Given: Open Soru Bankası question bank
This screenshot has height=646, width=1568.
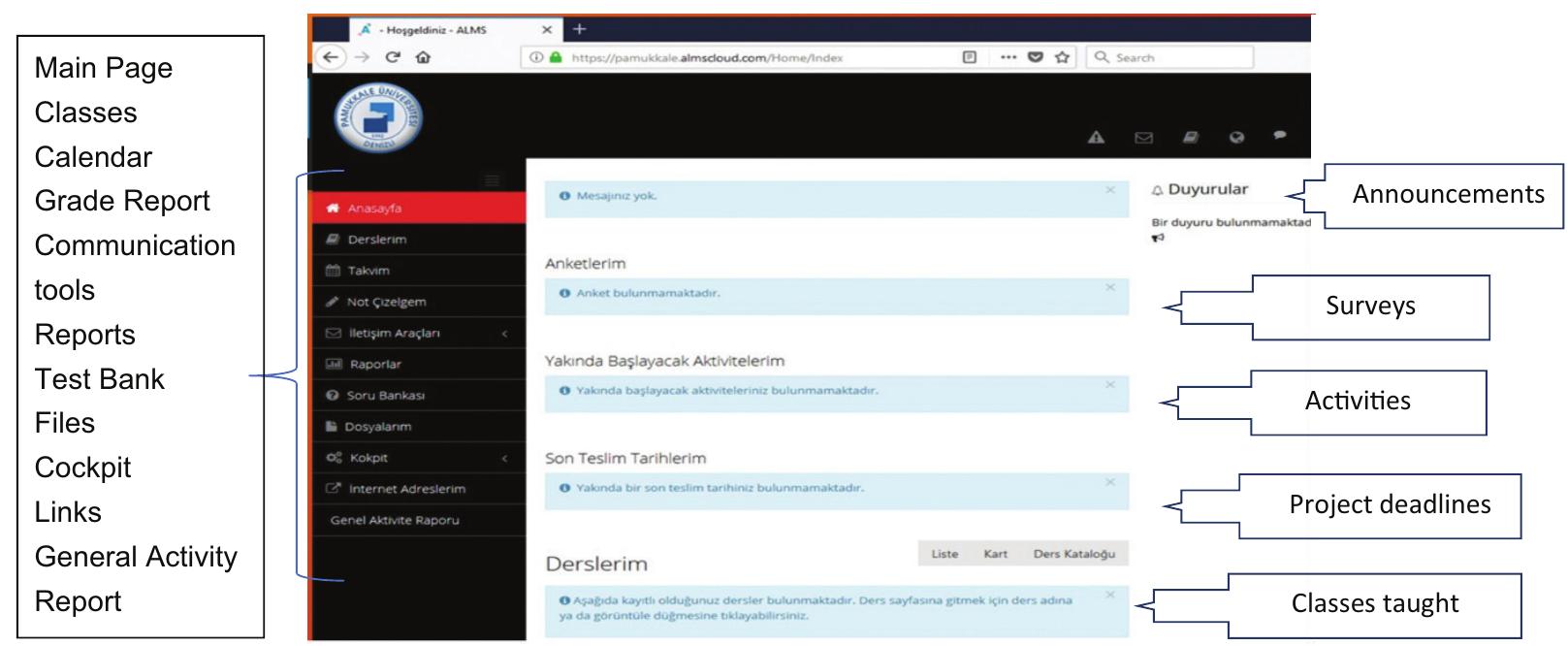Looking at the screenshot, I should click(x=419, y=396).
